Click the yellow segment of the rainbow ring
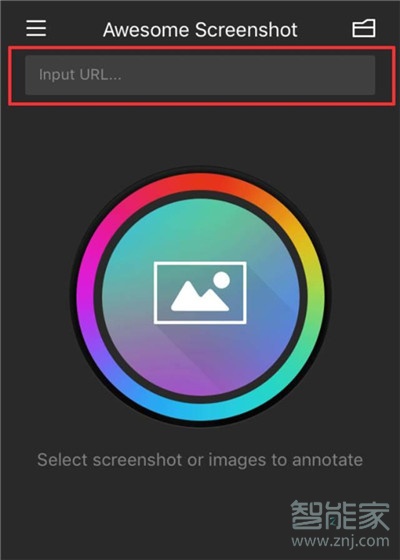The image size is (400, 560). pos(302,238)
